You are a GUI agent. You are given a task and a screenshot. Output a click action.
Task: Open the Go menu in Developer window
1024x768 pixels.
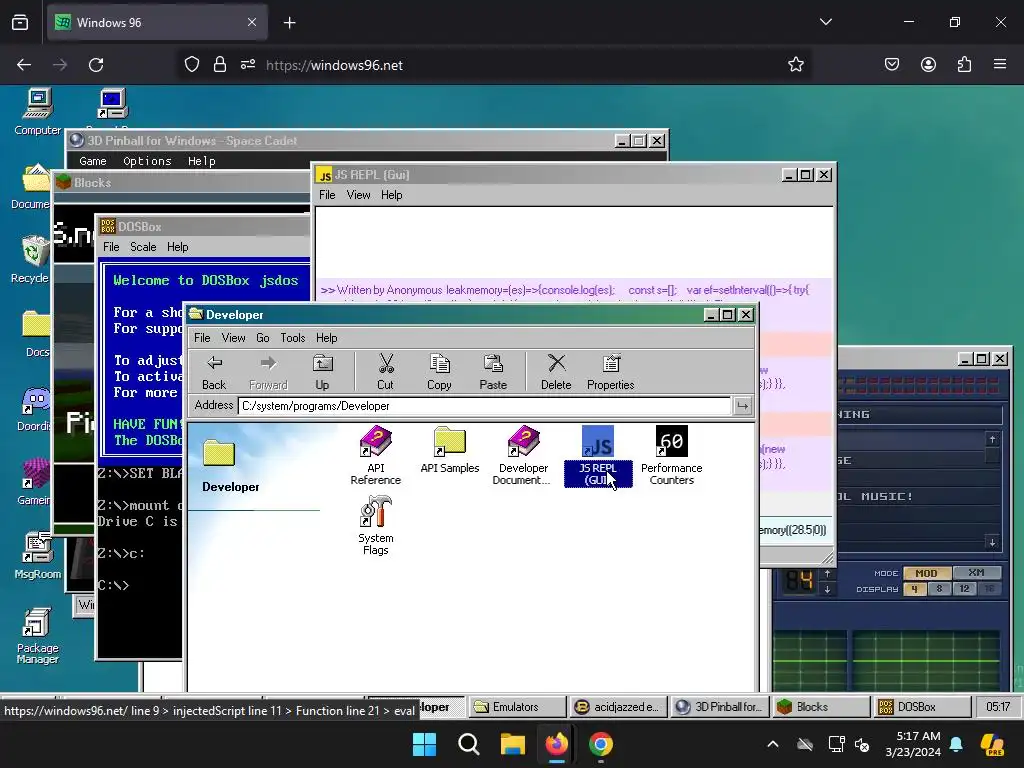click(x=263, y=338)
